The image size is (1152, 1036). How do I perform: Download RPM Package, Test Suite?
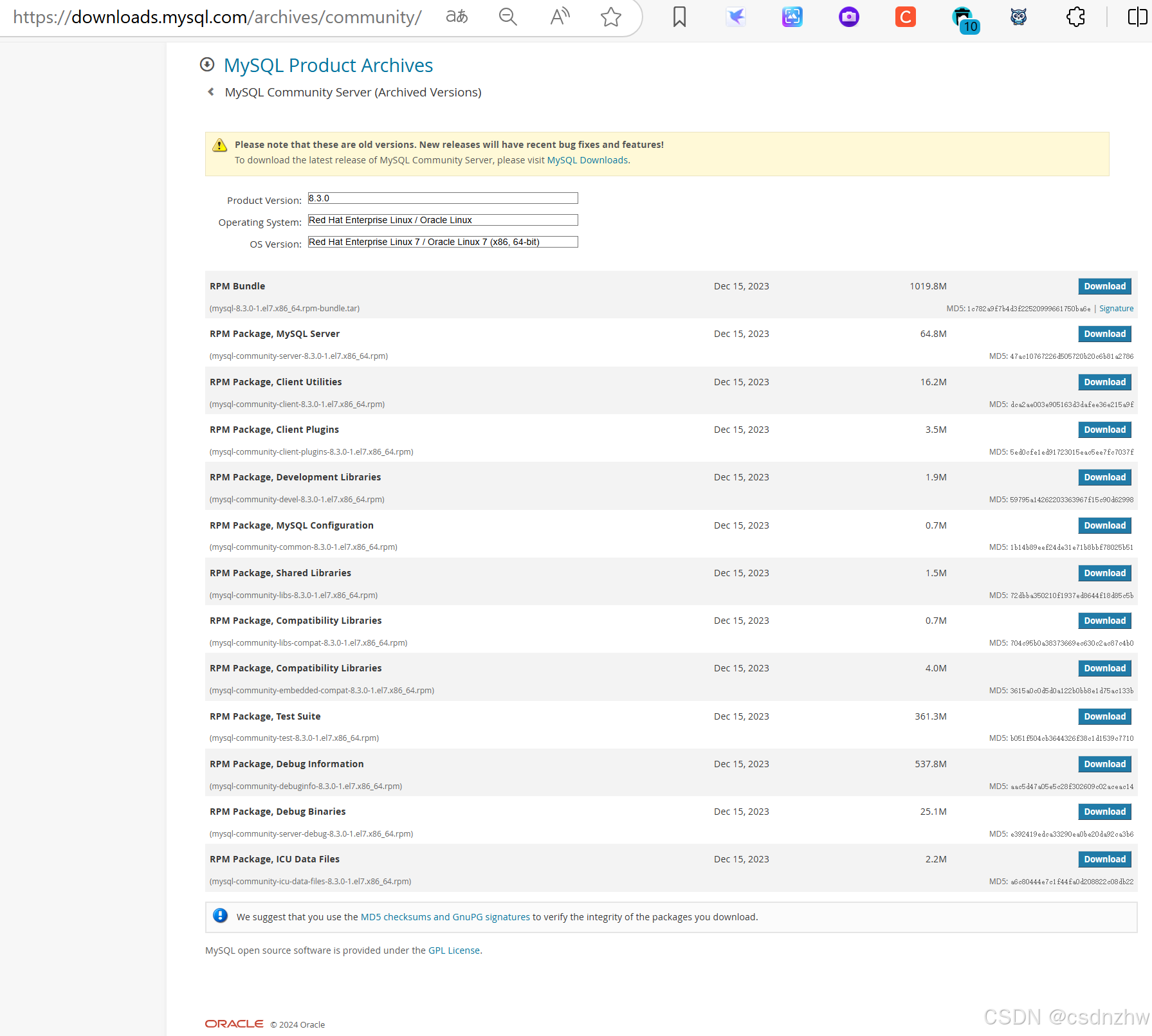[x=1104, y=716]
